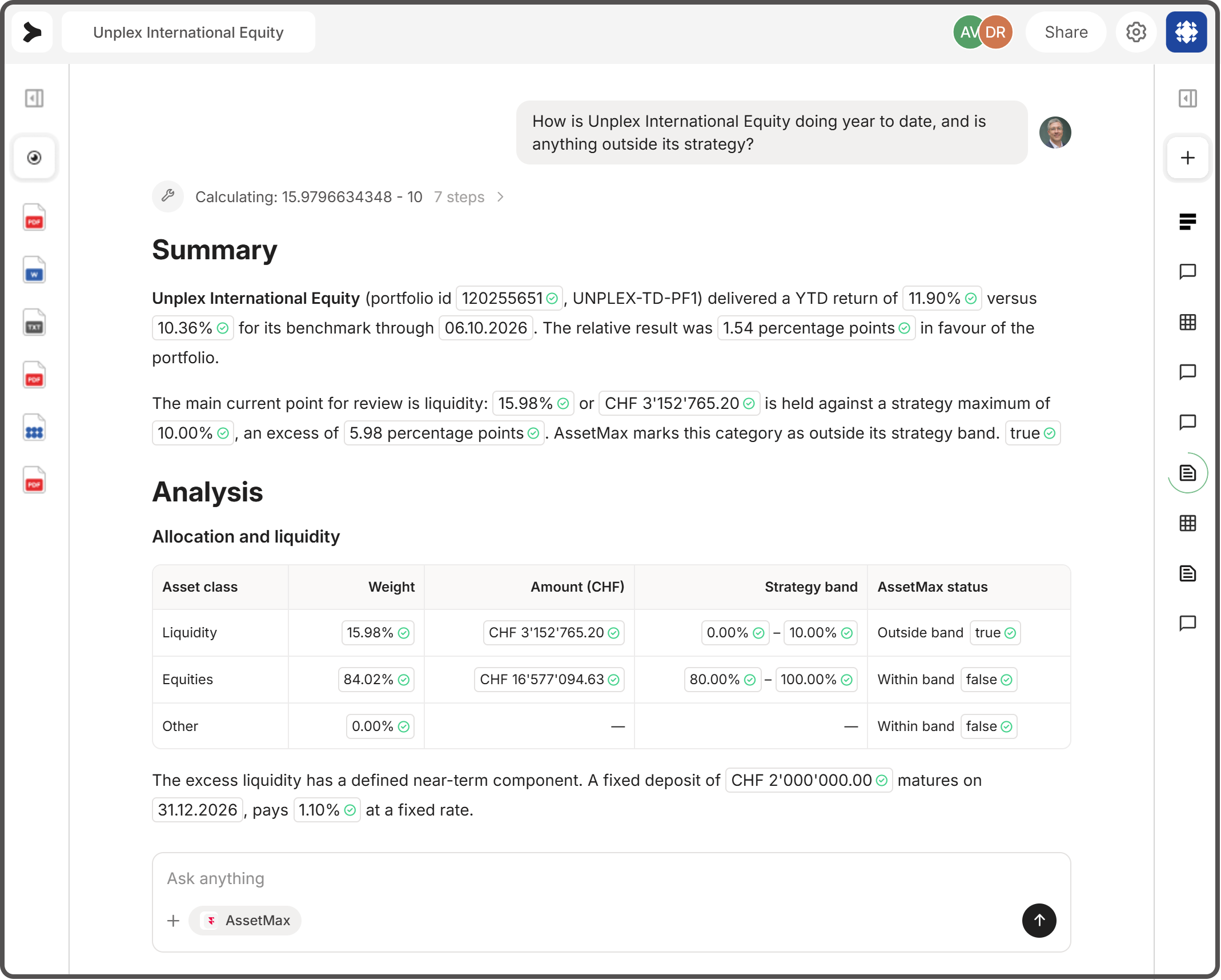Click the portfolio id 120255651 chip
Image resolution: width=1221 pixels, height=980 pixels.
[509, 298]
